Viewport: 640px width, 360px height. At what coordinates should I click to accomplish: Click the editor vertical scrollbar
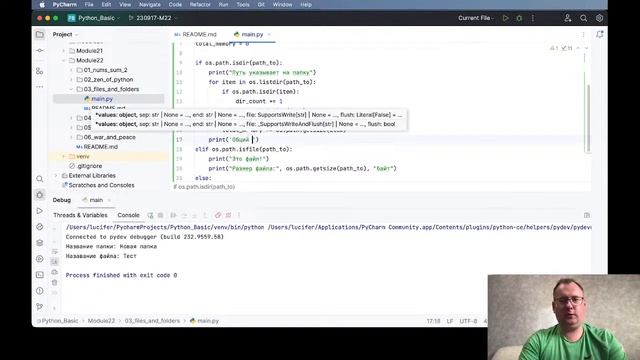588,118
